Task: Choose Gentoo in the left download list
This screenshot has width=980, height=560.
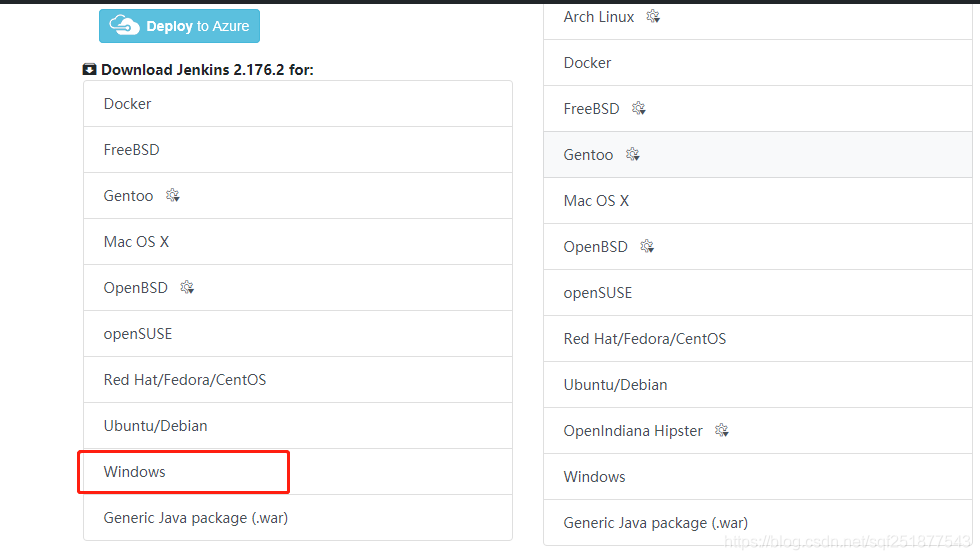Action: pyautogui.click(x=298, y=196)
